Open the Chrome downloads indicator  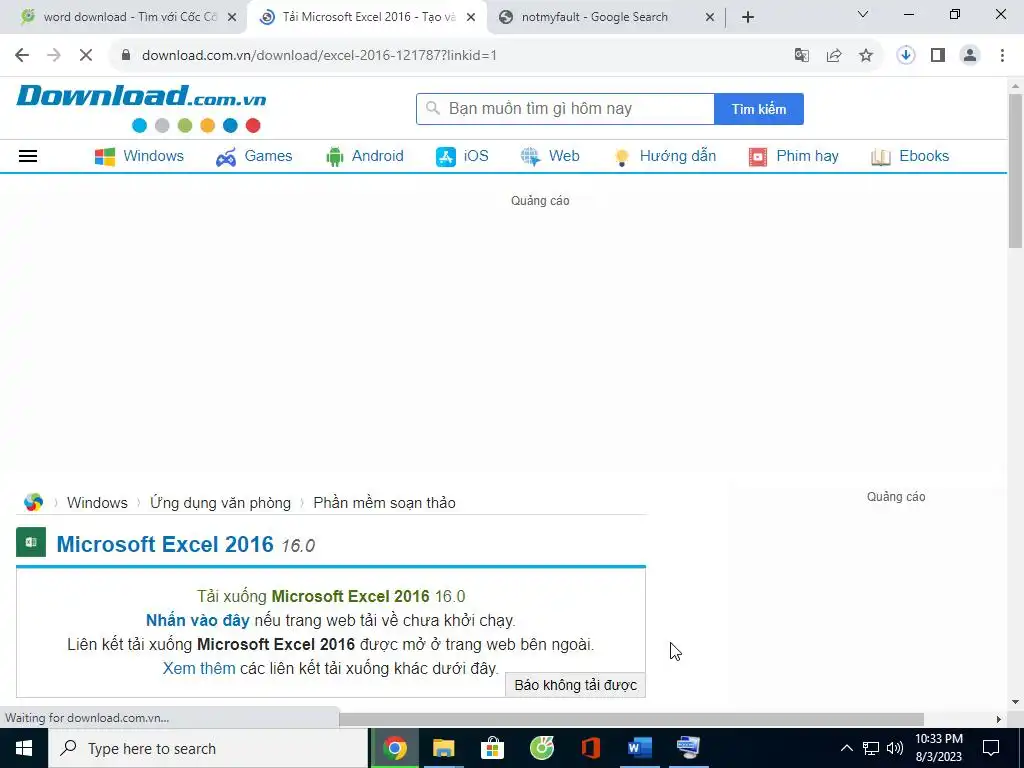(x=906, y=56)
